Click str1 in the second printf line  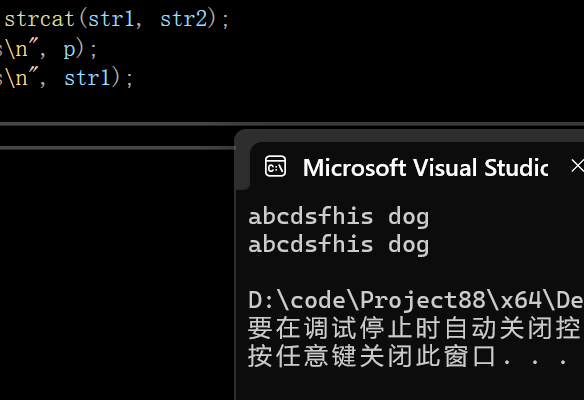click(87, 78)
